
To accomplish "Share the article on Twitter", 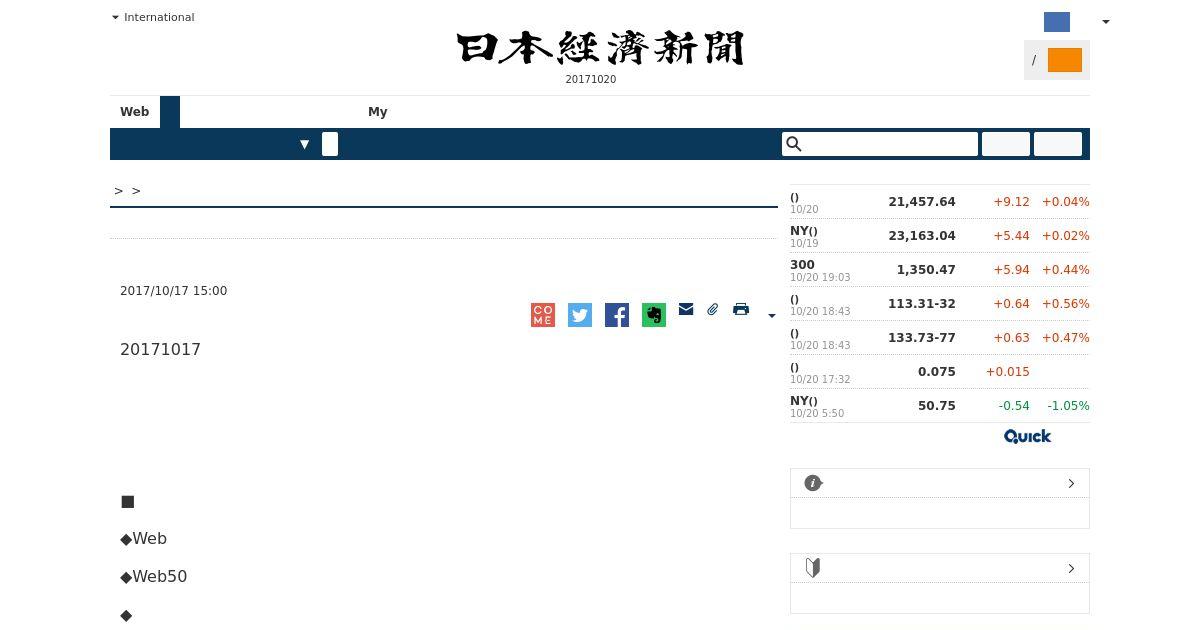I will pos(580,315).
